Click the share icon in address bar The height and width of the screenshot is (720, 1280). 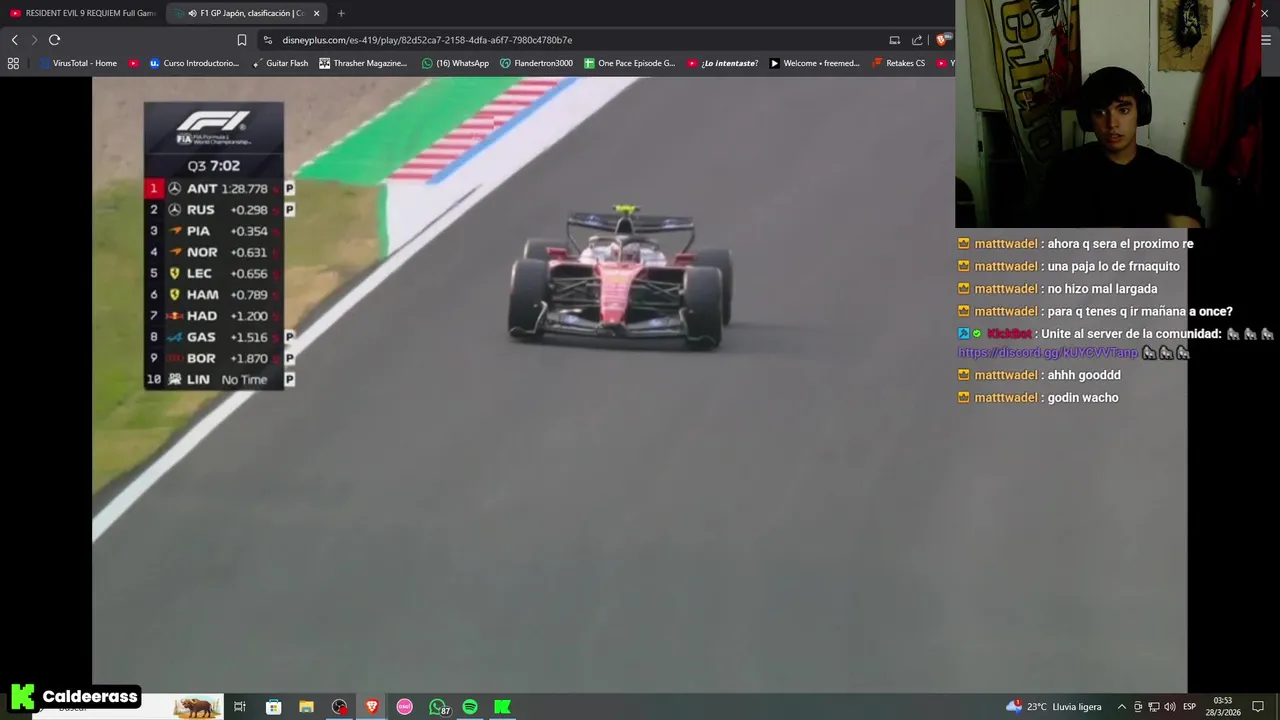[x=917, y=40]
